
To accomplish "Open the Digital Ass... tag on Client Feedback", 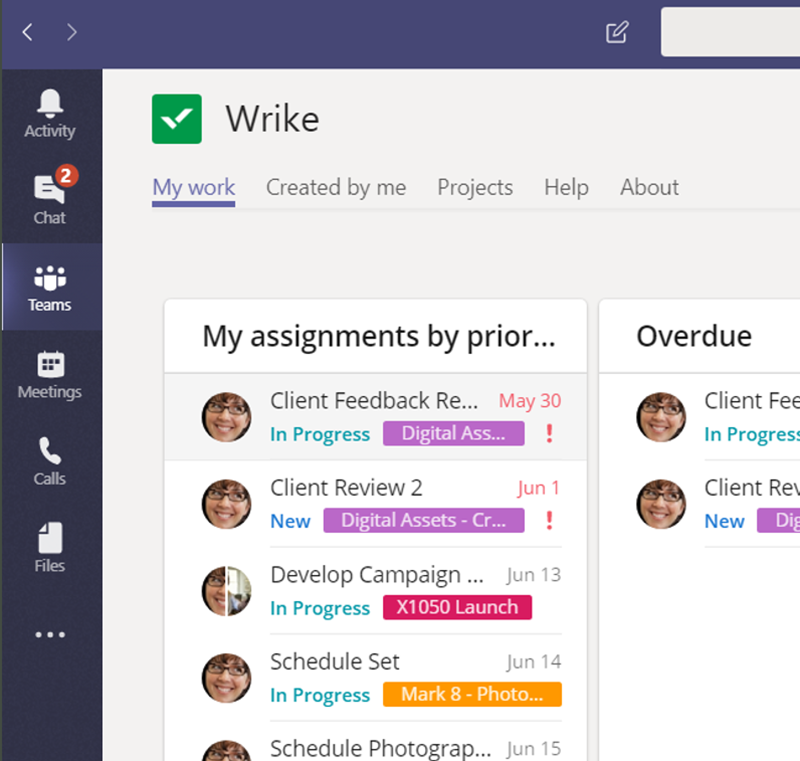I will point(454,434).
